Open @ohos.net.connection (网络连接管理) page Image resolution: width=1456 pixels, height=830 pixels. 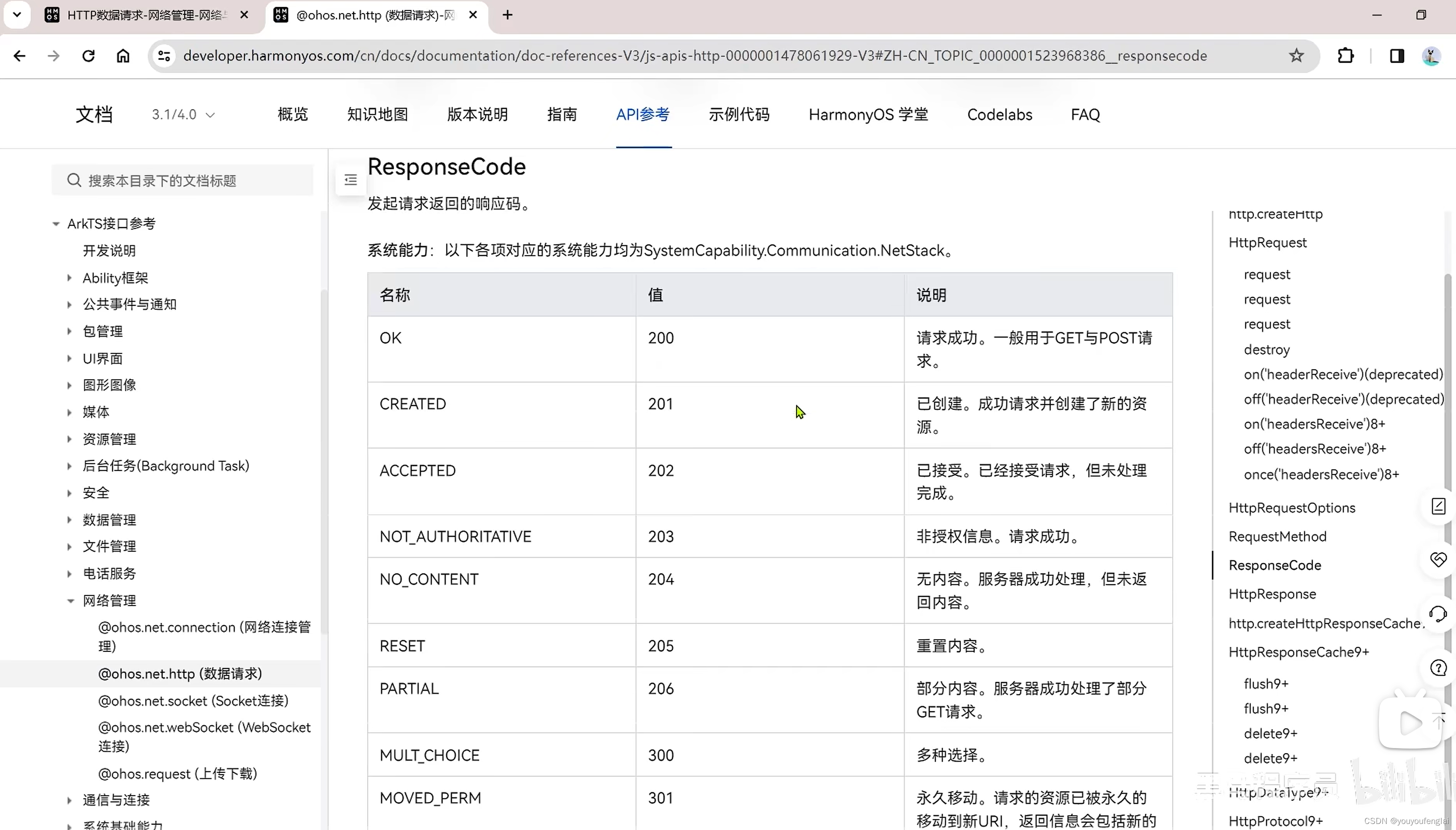[x=204, y=636]
